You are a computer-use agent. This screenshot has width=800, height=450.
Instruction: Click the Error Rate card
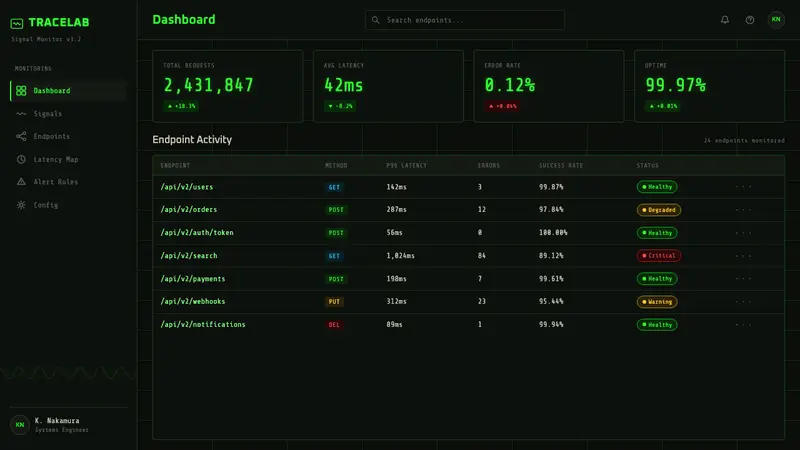point(549,86)
